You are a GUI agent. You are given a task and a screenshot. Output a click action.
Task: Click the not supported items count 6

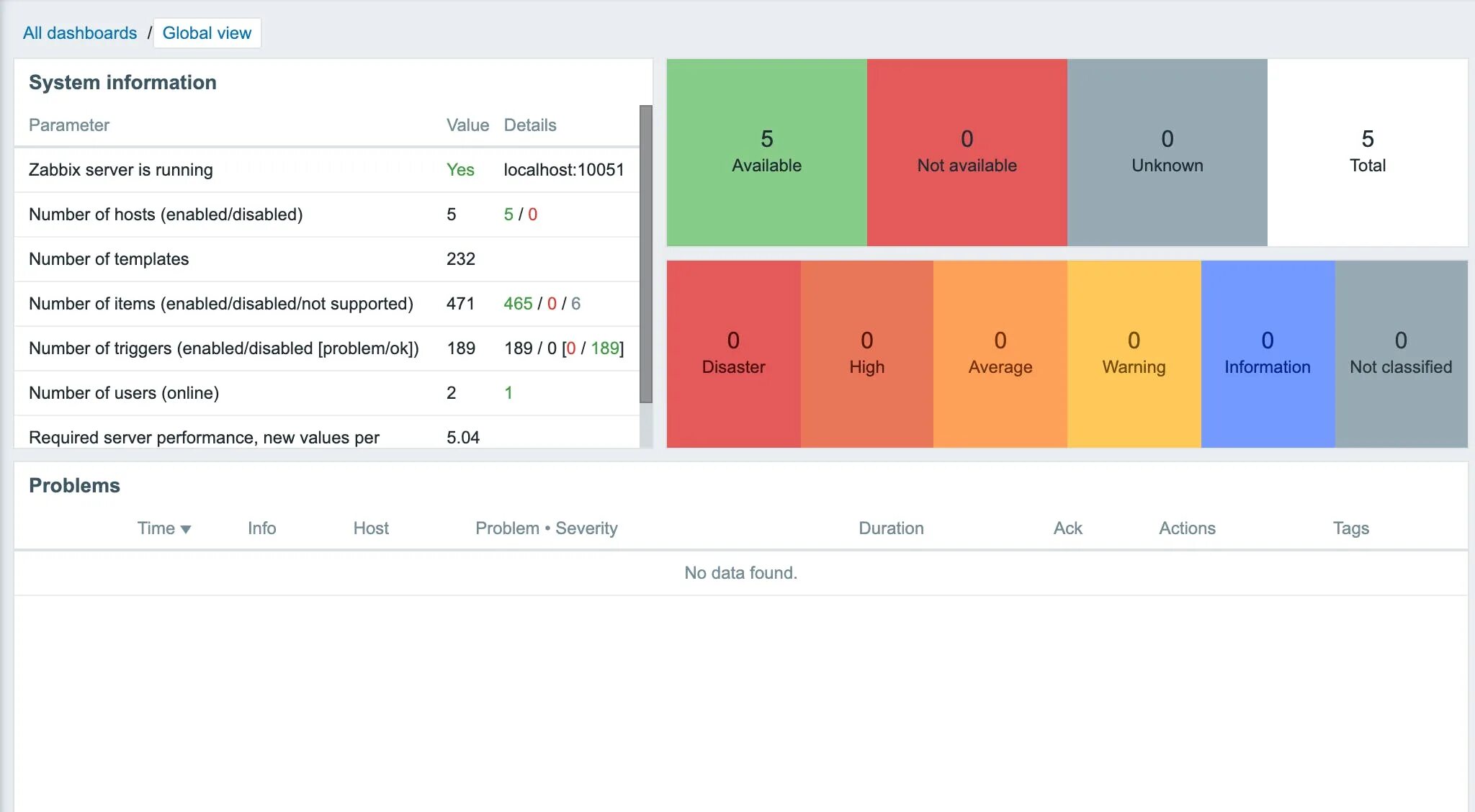pos(575,304)
